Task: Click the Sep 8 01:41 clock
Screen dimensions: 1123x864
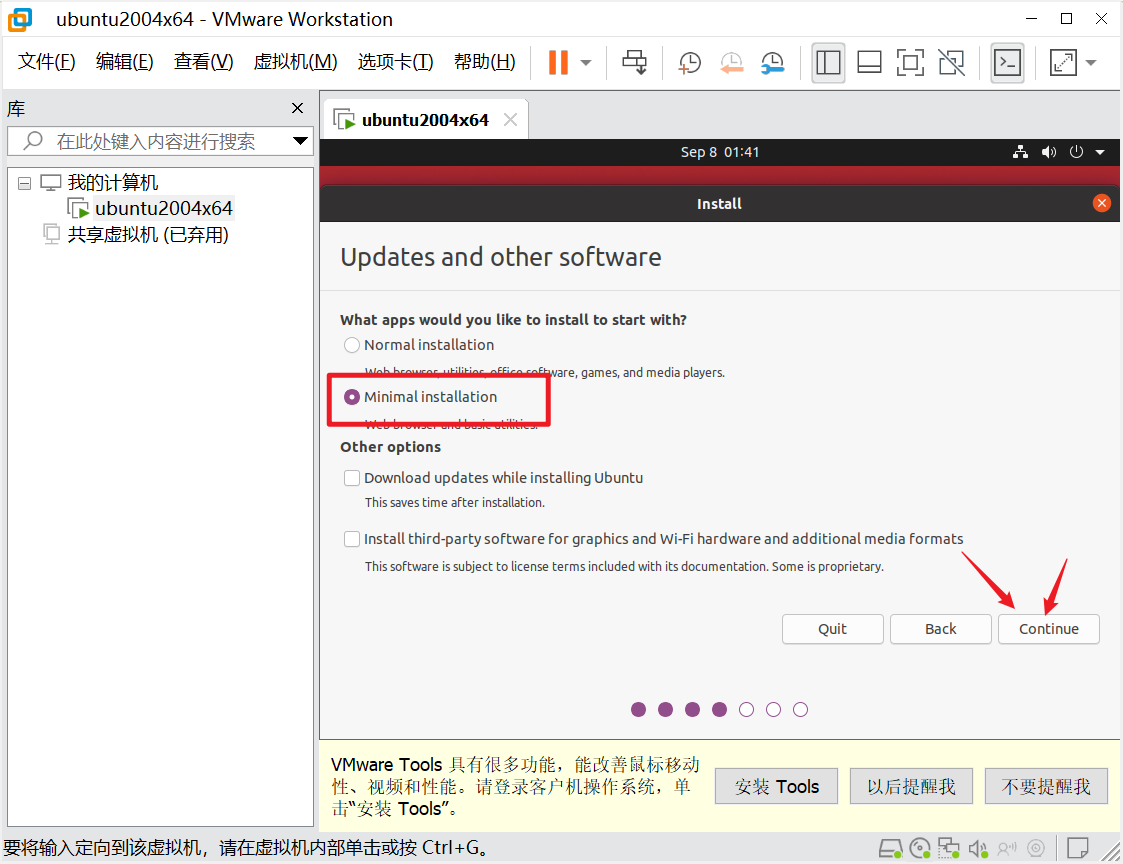Action: pyautogui.click(x=719, y=152)
